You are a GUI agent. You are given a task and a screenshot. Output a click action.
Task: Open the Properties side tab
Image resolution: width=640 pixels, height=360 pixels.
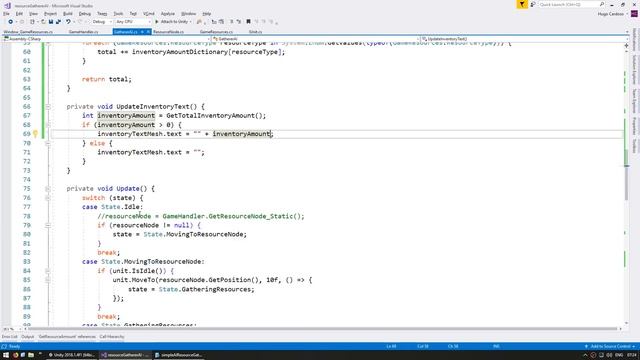[635, 126]
